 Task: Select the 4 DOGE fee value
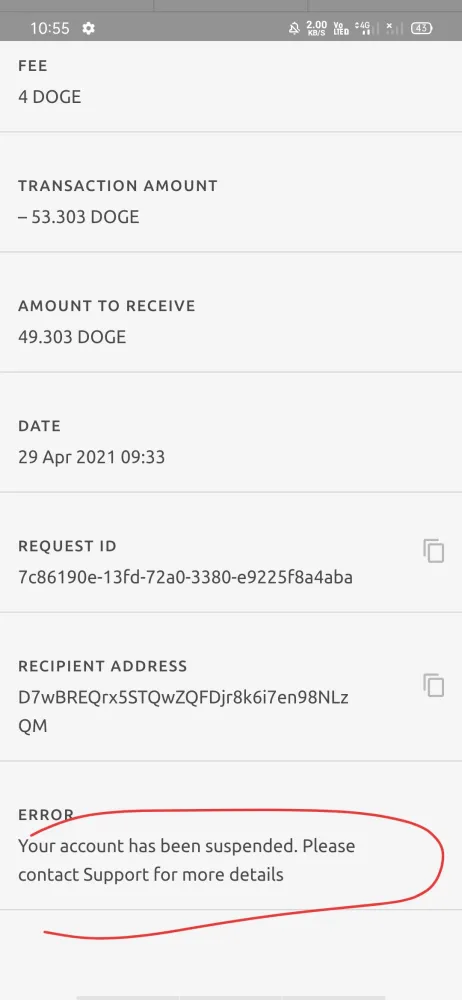(x=50, y=97)
